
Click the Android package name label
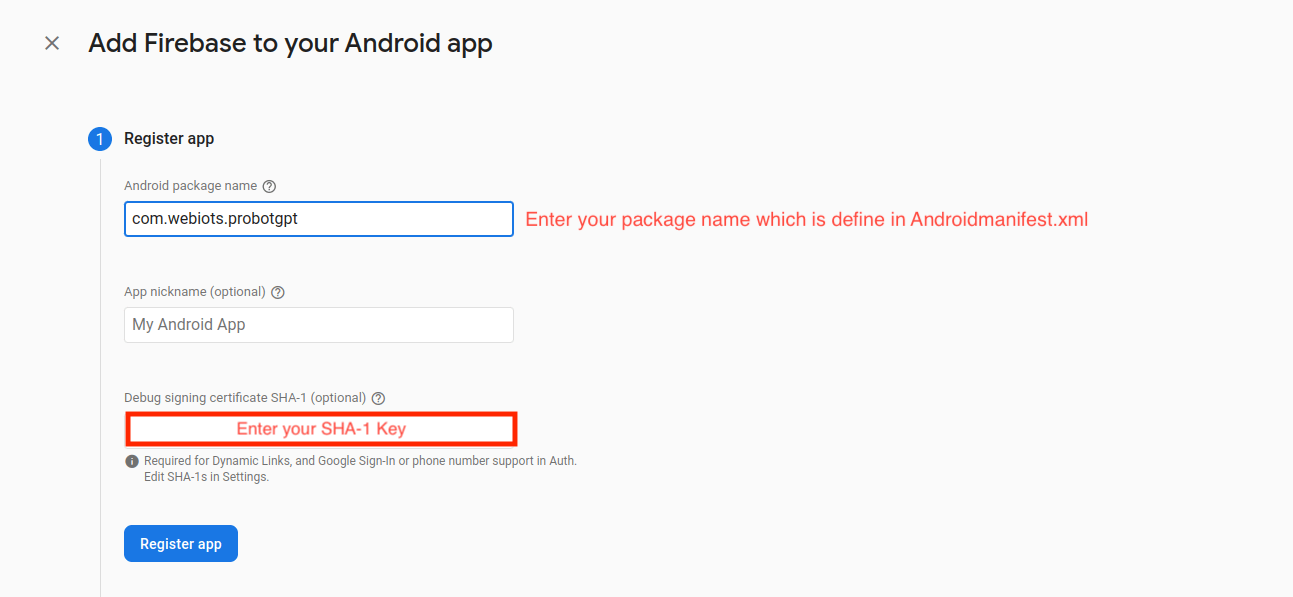coord(190,186)
